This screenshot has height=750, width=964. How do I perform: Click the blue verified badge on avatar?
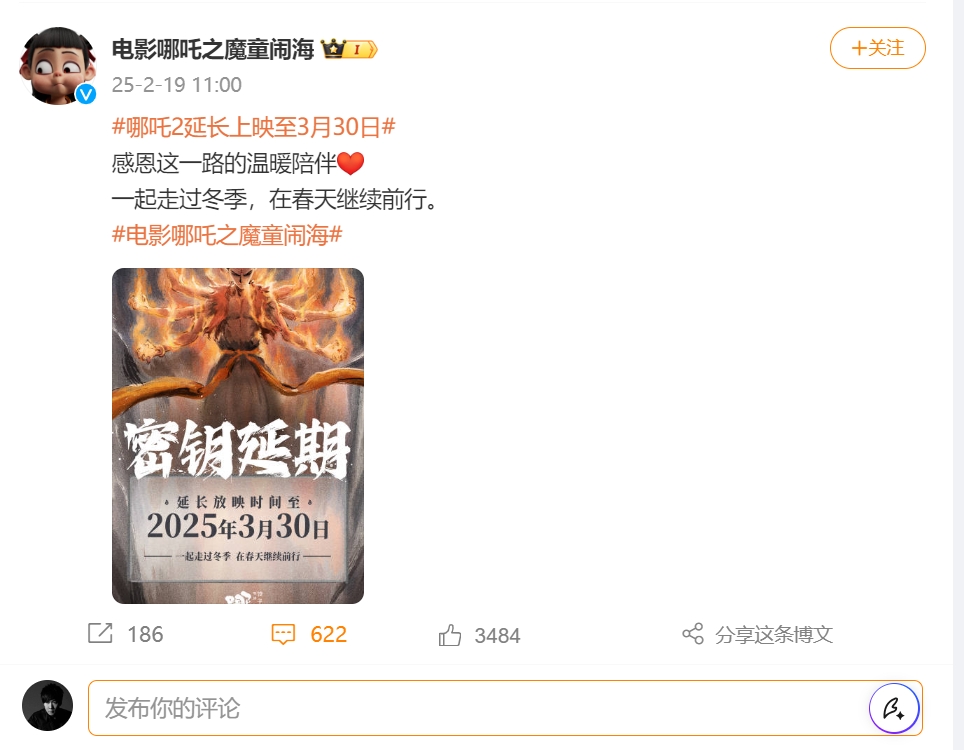(x=86, y=94)
